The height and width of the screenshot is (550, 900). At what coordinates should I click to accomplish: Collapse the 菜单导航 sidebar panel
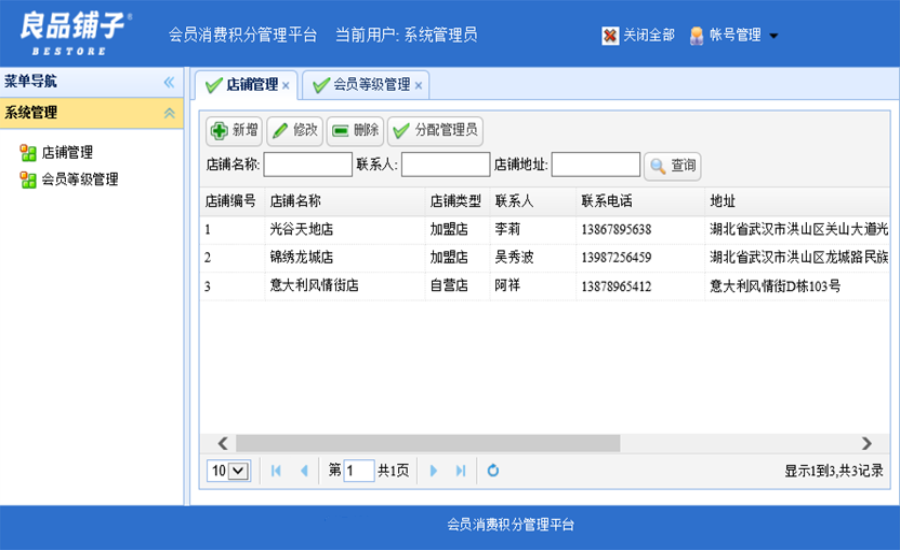[169, 82]
